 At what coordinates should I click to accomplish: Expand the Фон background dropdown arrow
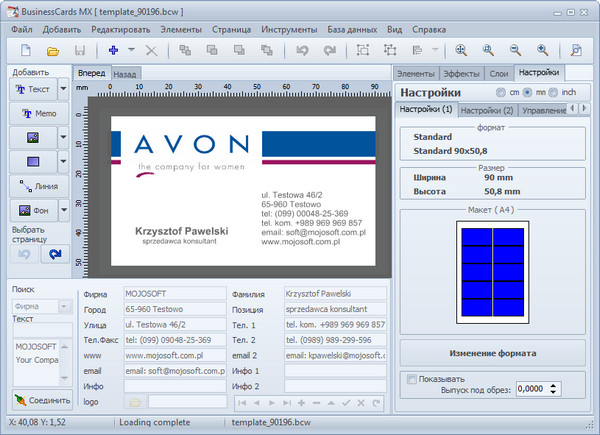[64, 210]
